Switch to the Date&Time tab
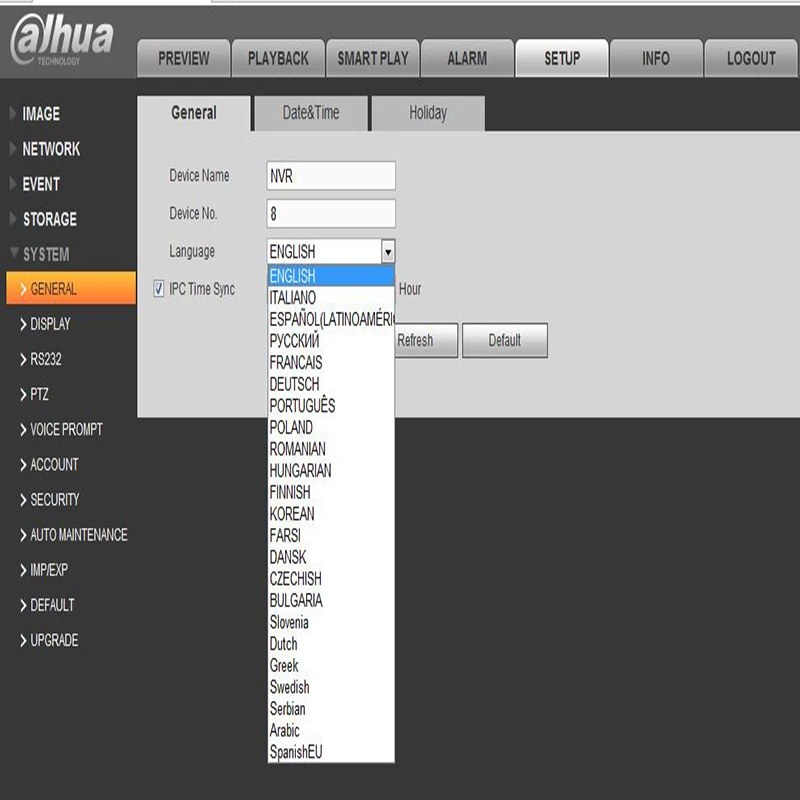 click(x=311, y=113)
